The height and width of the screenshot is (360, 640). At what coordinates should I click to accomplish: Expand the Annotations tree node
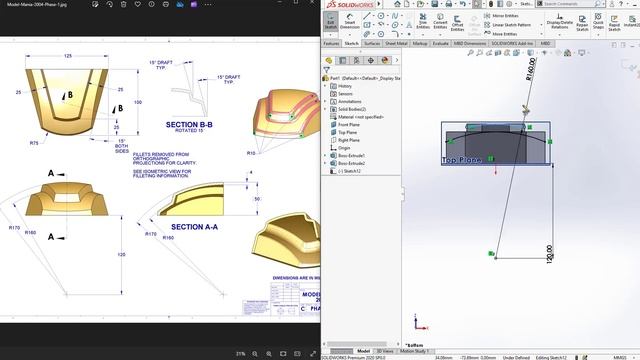(325, 102)
